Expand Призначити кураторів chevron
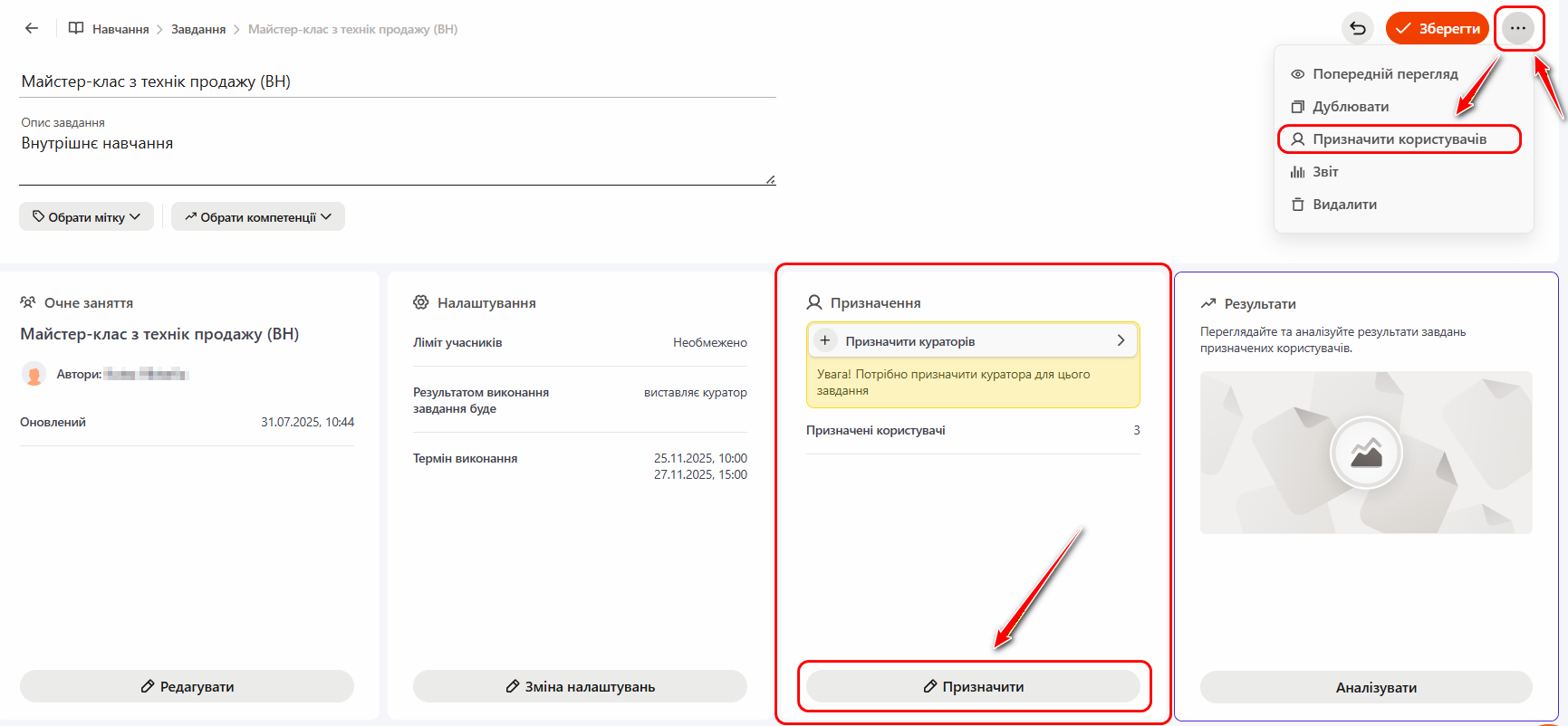Viewport: 1568px width, 726px height. (x=1121, y=341)
